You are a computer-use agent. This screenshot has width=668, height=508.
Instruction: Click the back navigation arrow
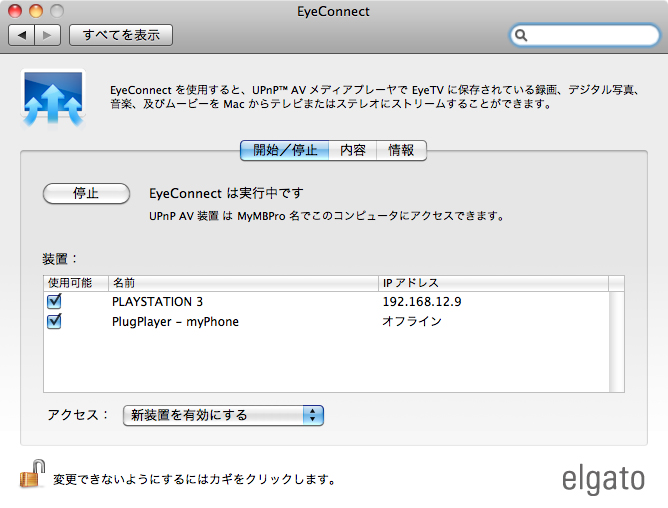pos(22,35)
